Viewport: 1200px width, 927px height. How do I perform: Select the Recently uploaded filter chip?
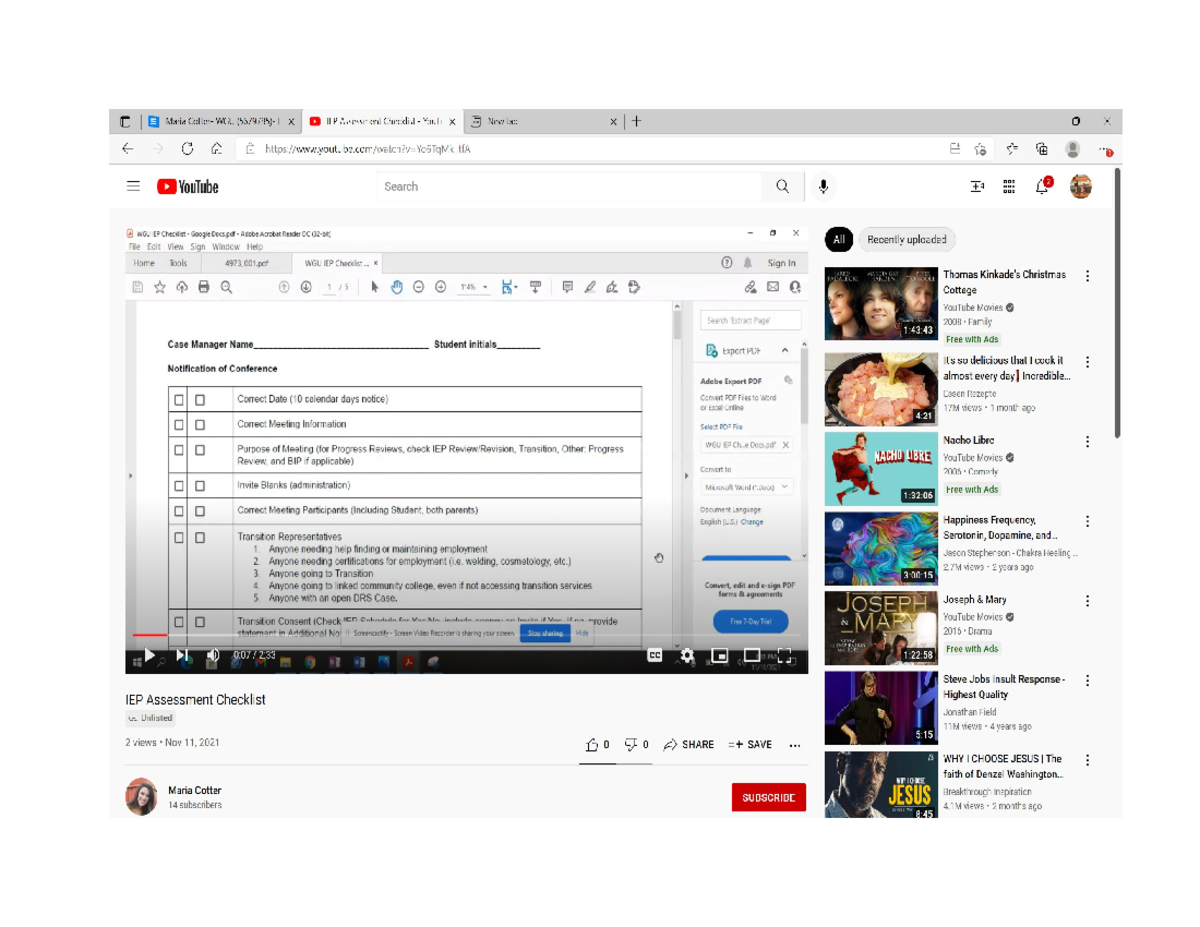coord(906,240)
